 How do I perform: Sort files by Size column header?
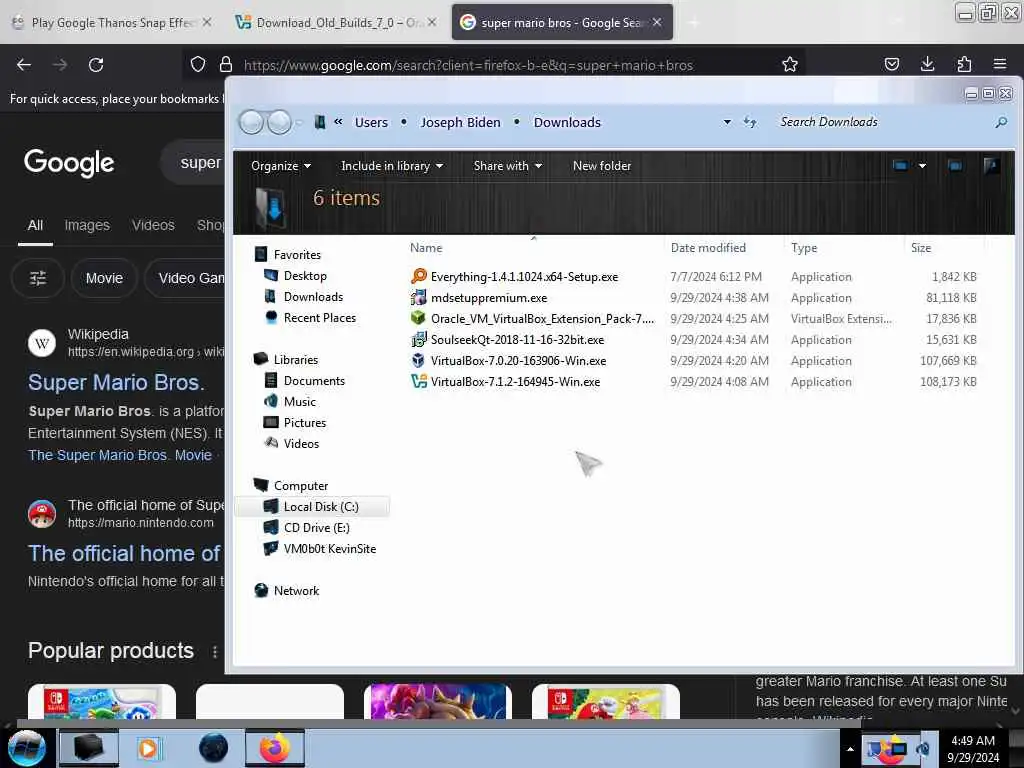pos(921,248)
